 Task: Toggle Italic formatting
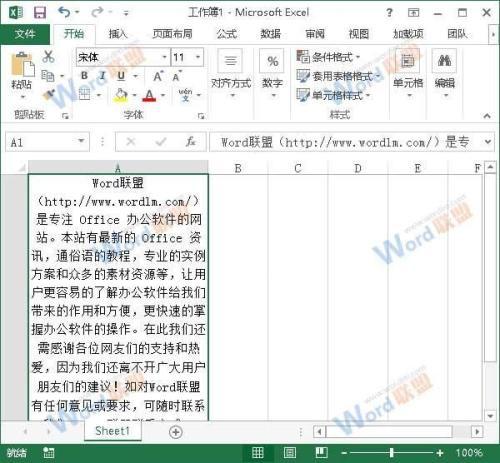103,76
